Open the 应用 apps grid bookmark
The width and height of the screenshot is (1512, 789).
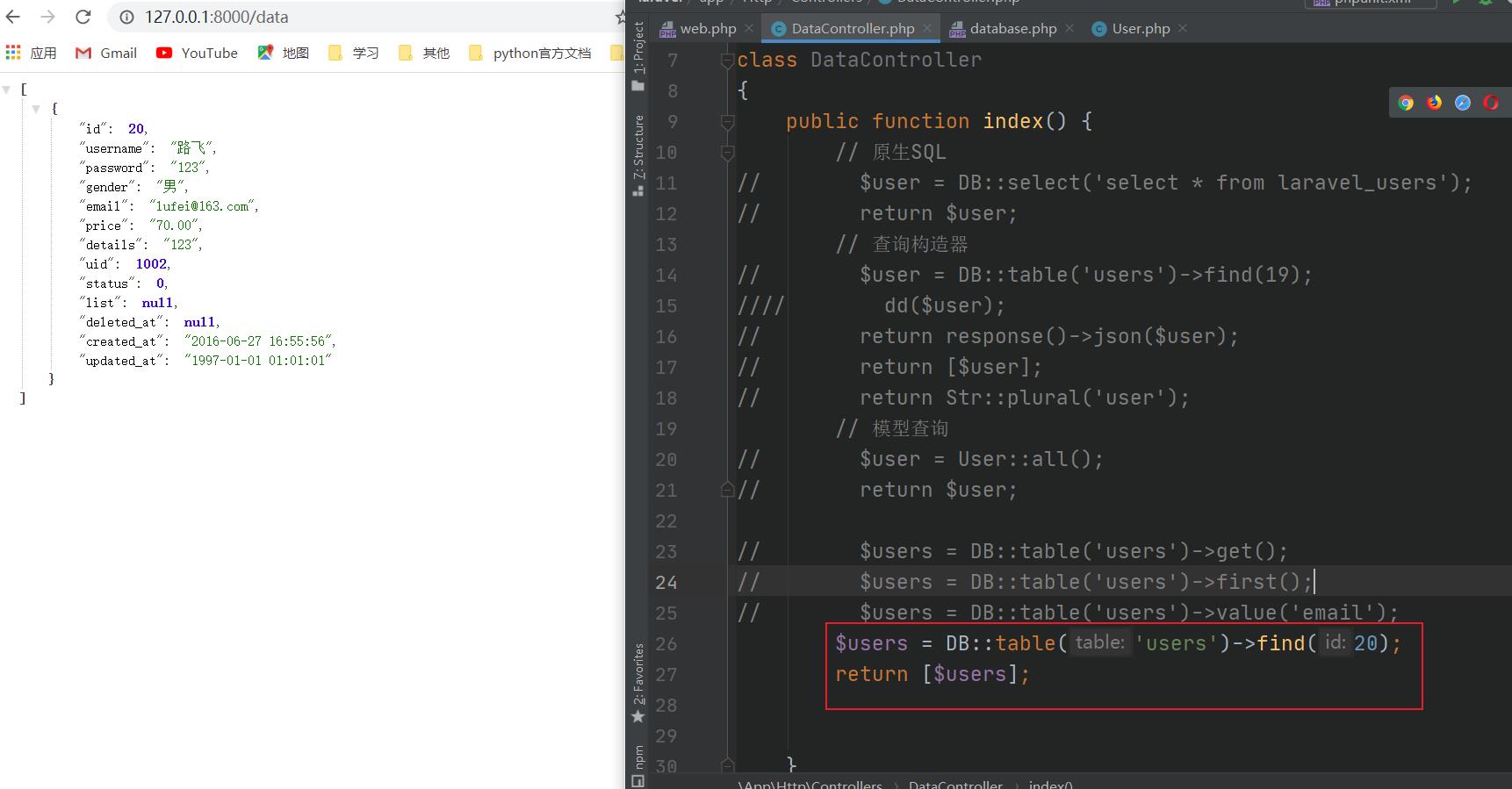click(x=31, y=53)
